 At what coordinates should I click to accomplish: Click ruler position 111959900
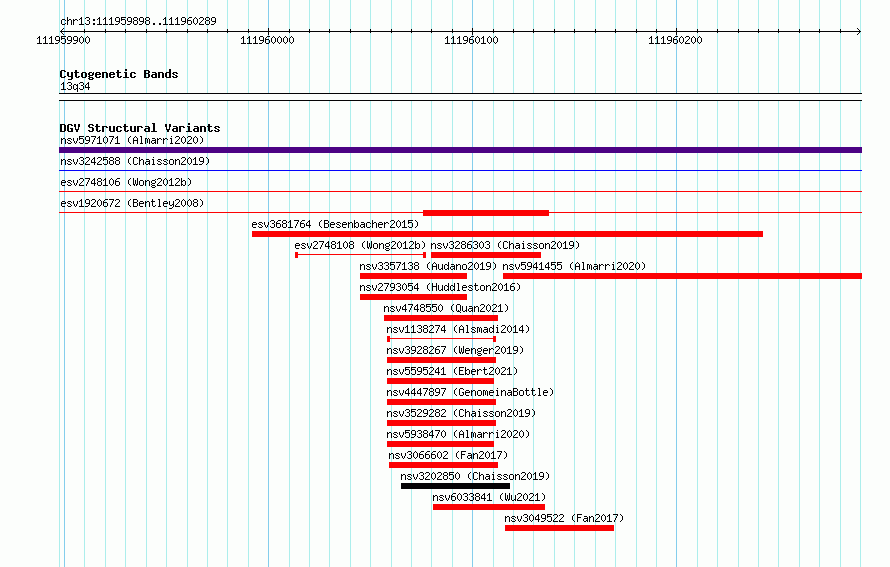click(x=63, y=40)
